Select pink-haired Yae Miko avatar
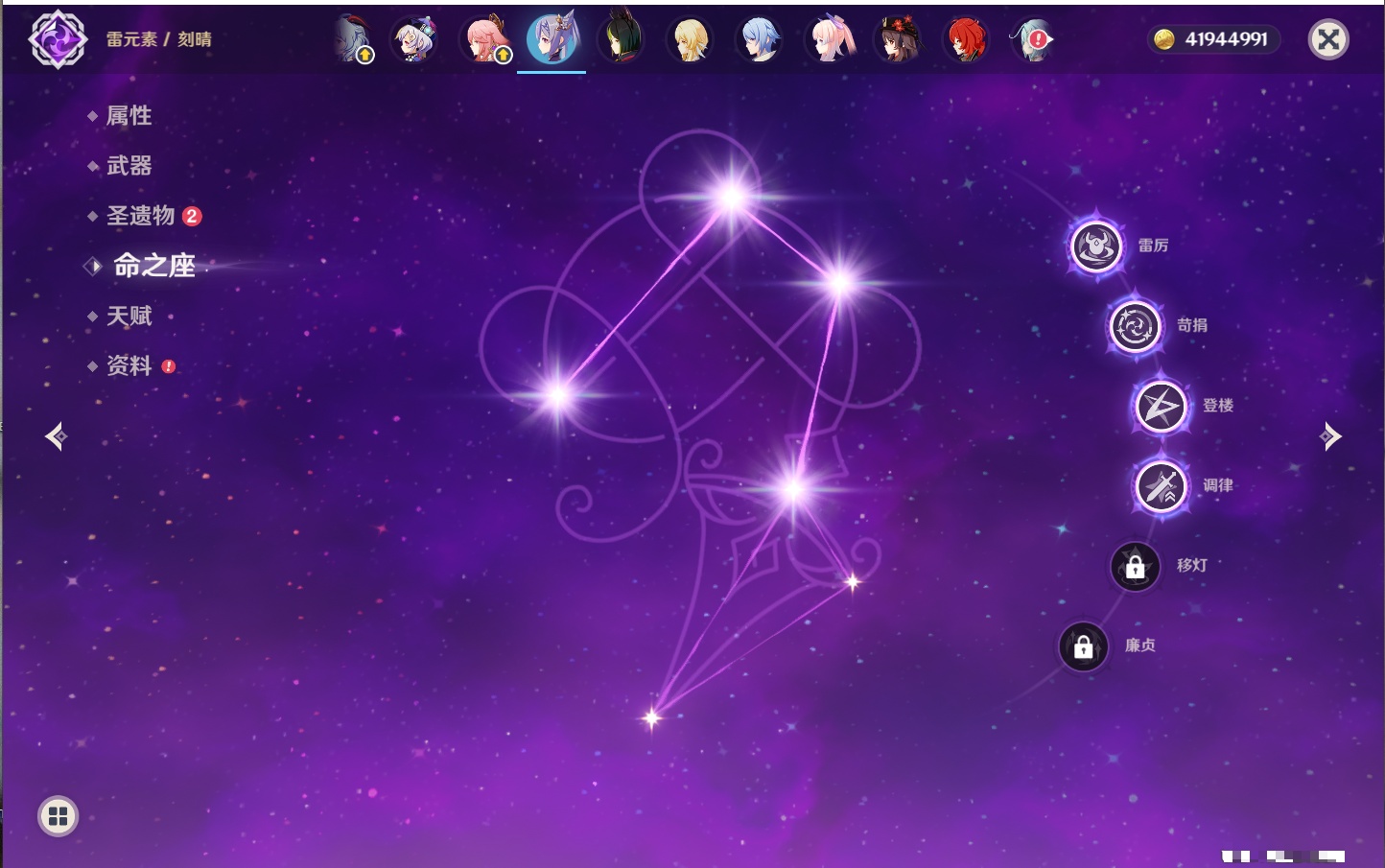 coord(485,40)
